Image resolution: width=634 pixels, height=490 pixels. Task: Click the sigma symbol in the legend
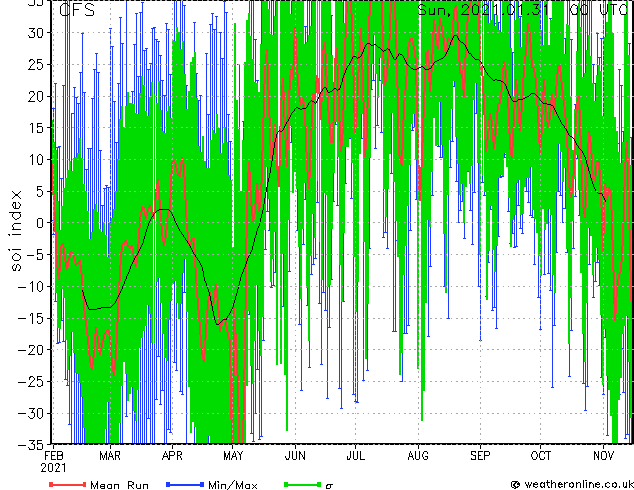(x=329, y=486)
